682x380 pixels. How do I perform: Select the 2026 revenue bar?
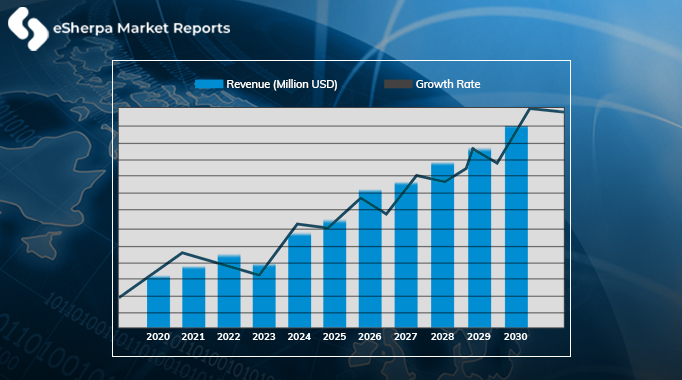[370, 259]
